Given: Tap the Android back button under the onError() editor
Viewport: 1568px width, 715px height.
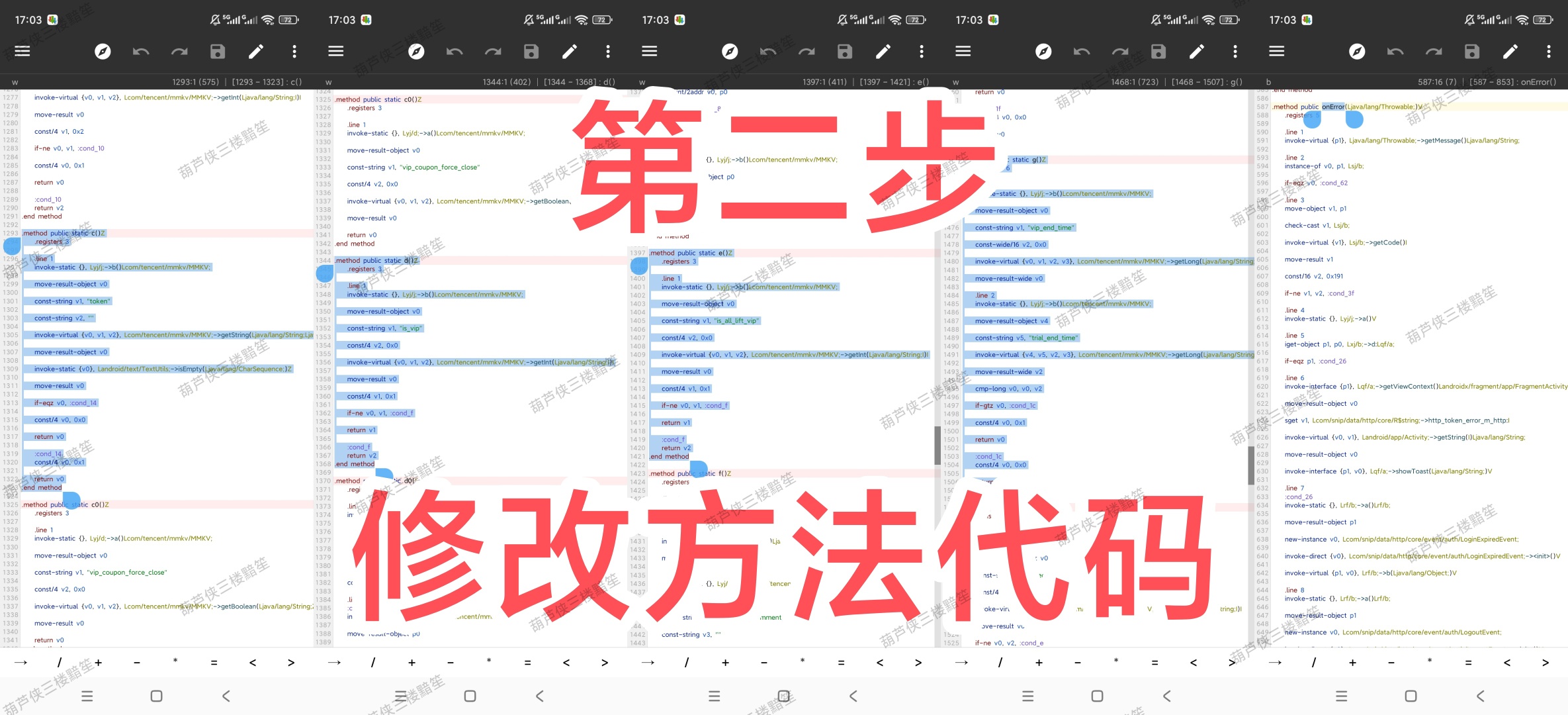Looking at the screenshot, I should pyautogui.click(x=1481, y=696).
